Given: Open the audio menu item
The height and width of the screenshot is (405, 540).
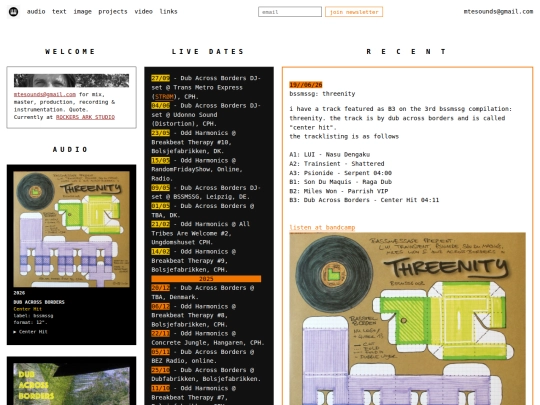Looking at the screenshot, I should point(36,11).
